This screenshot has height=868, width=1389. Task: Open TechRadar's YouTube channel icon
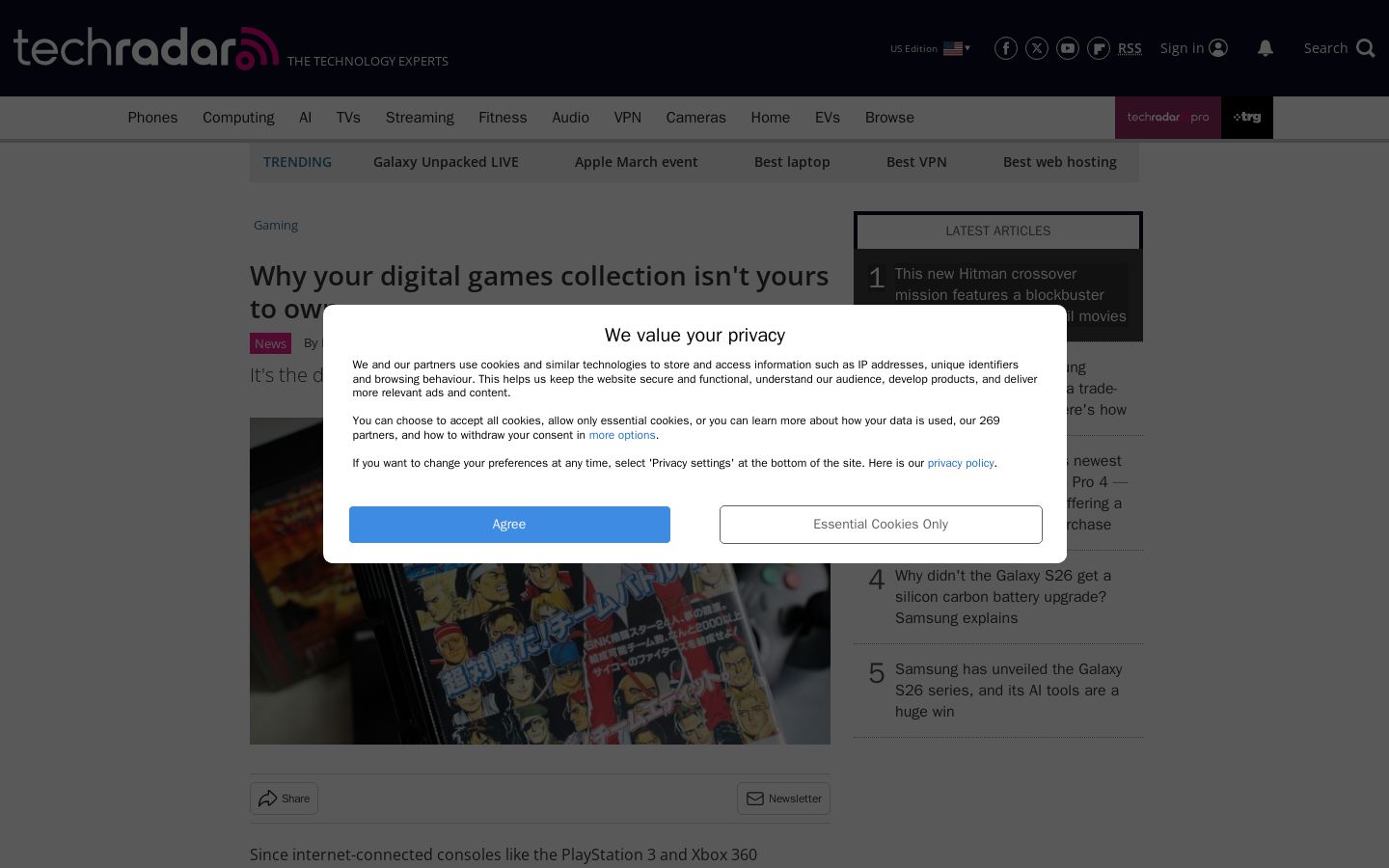[x=1068, y=48]
